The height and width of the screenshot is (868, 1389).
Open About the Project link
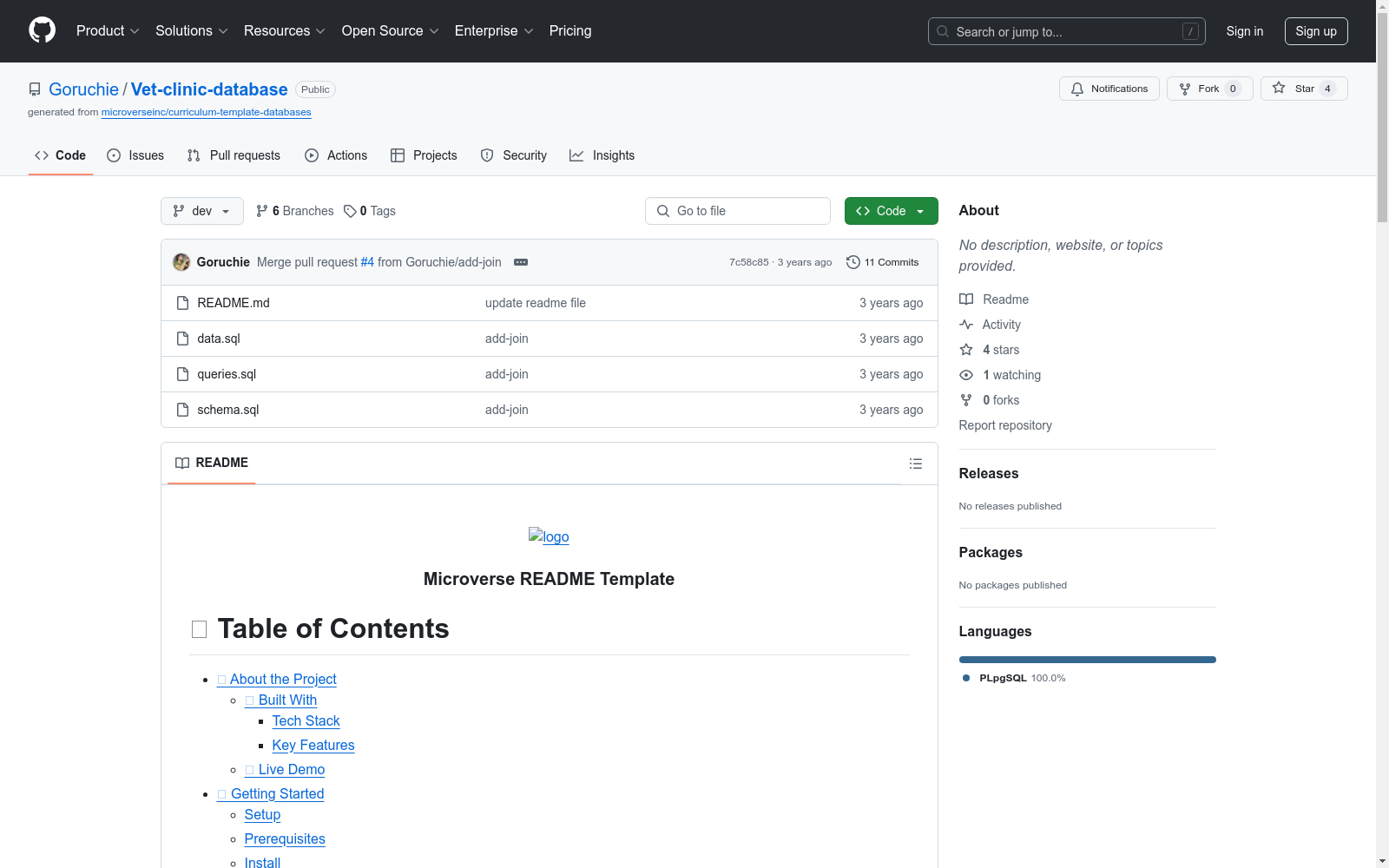(277, 679)
